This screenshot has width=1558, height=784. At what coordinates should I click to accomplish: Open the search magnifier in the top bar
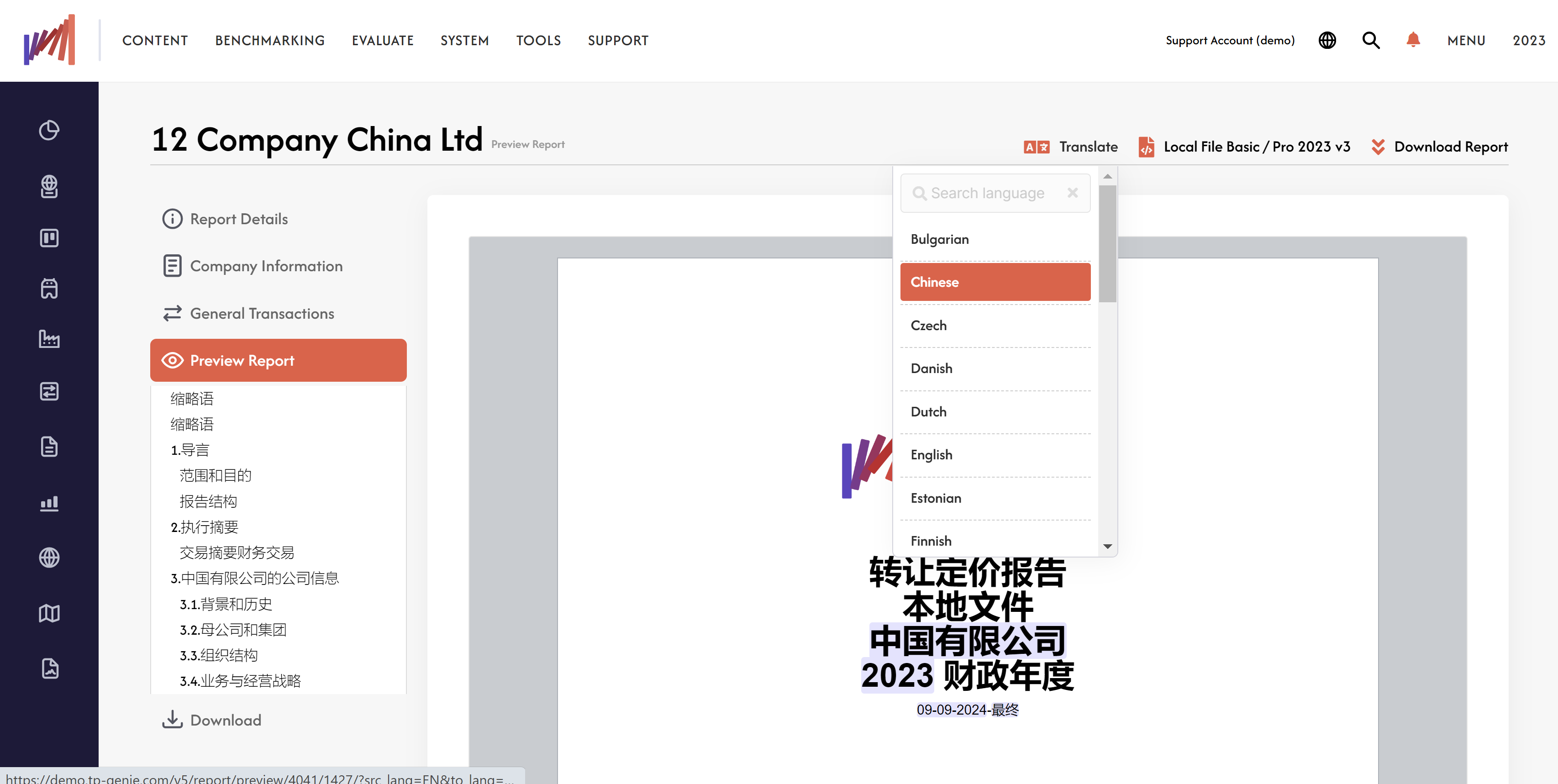click(1370, 41)
